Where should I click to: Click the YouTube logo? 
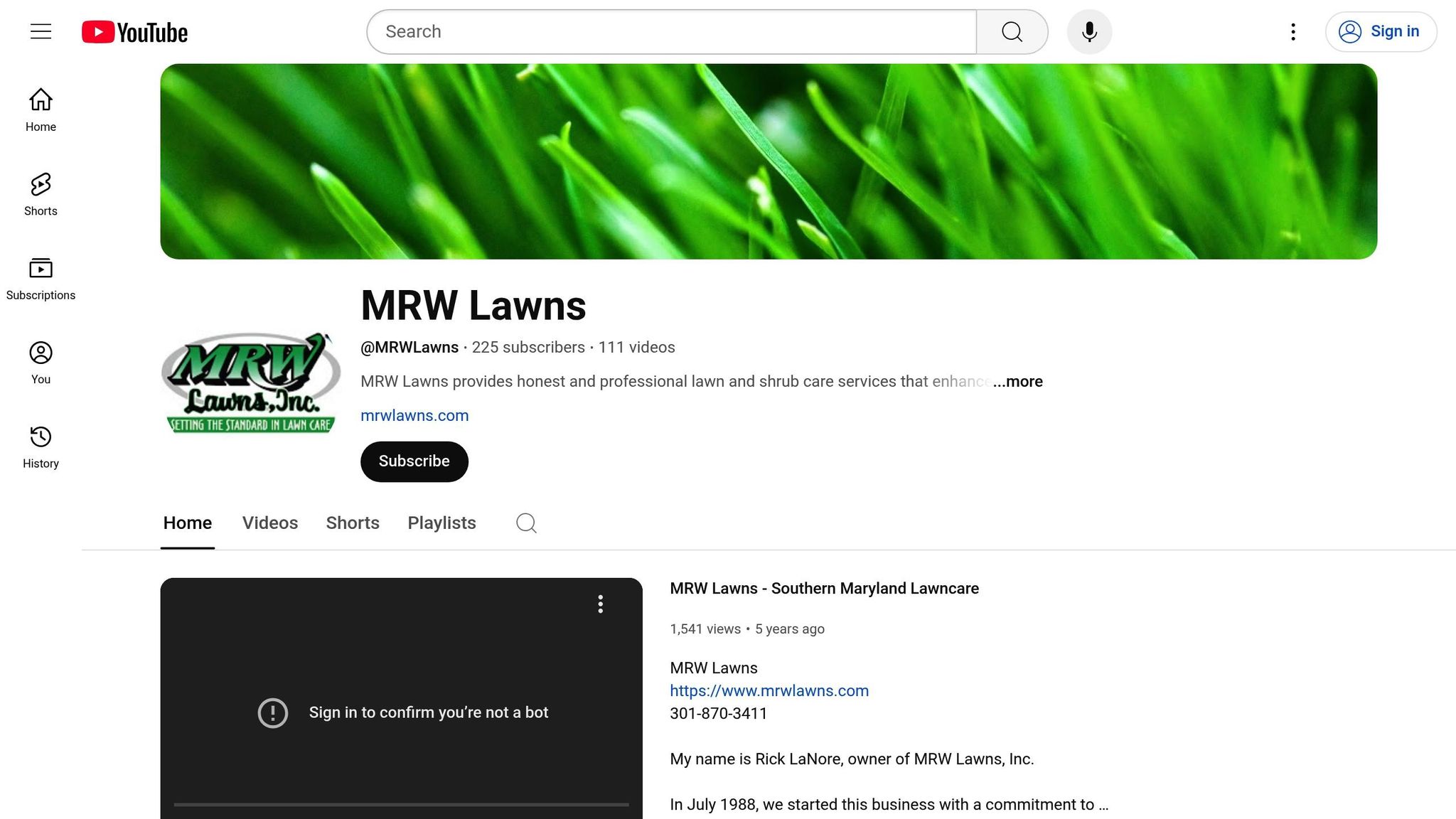134,32
